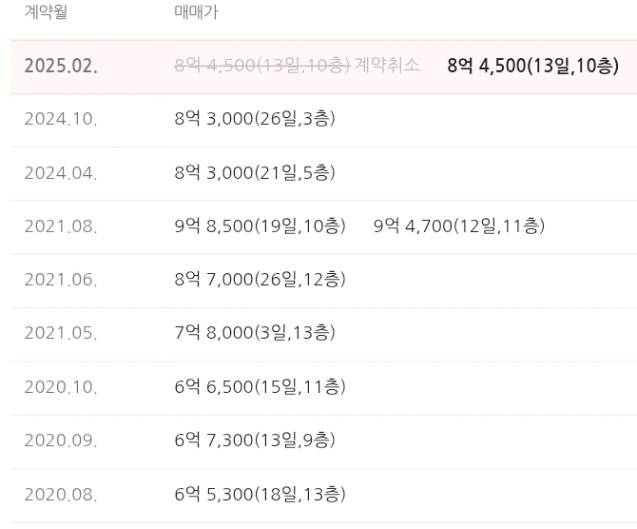Click 9억 4,700(12일,11층) price entry

coord(458,227)
